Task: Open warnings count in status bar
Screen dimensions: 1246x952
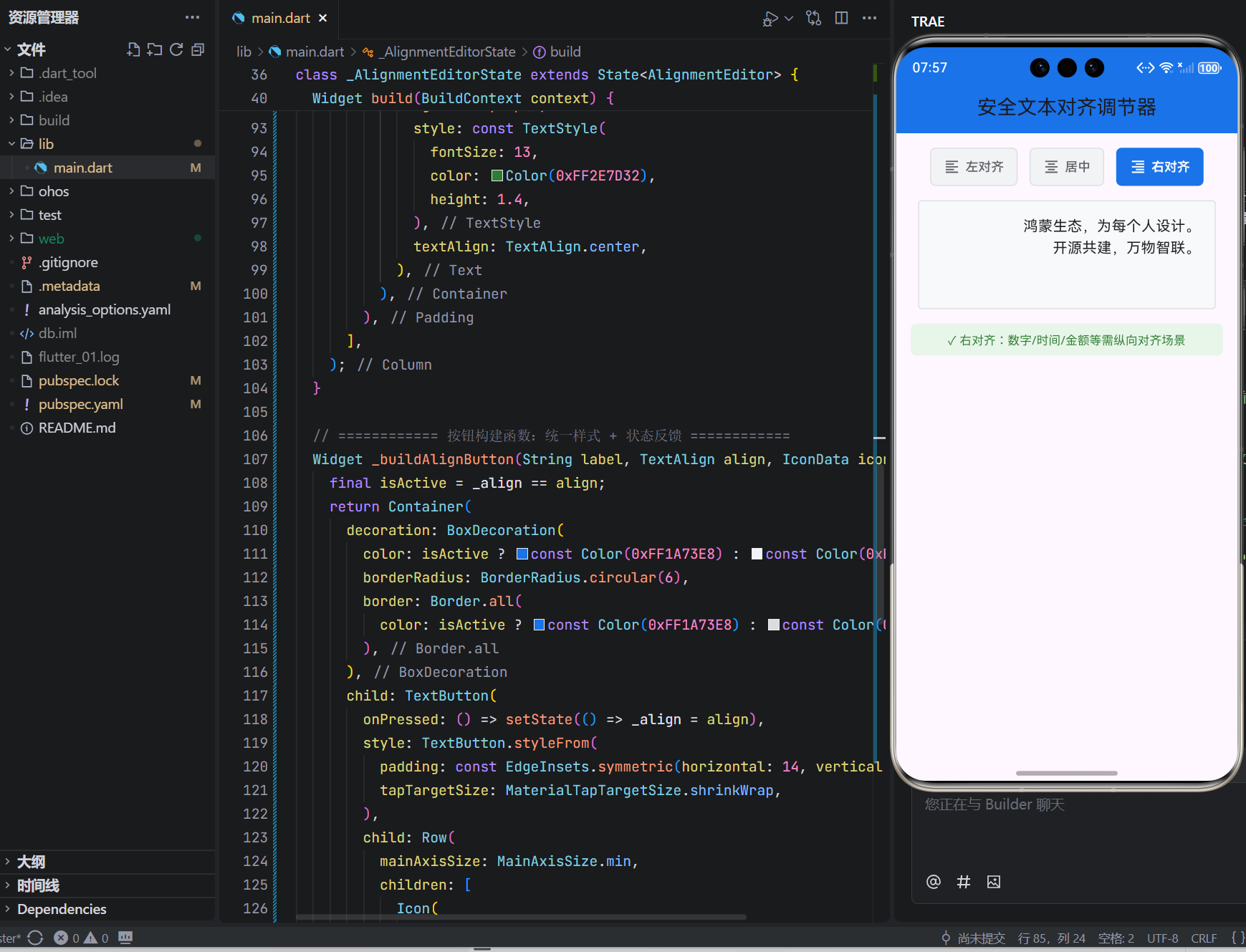Action: click(96, 938)
